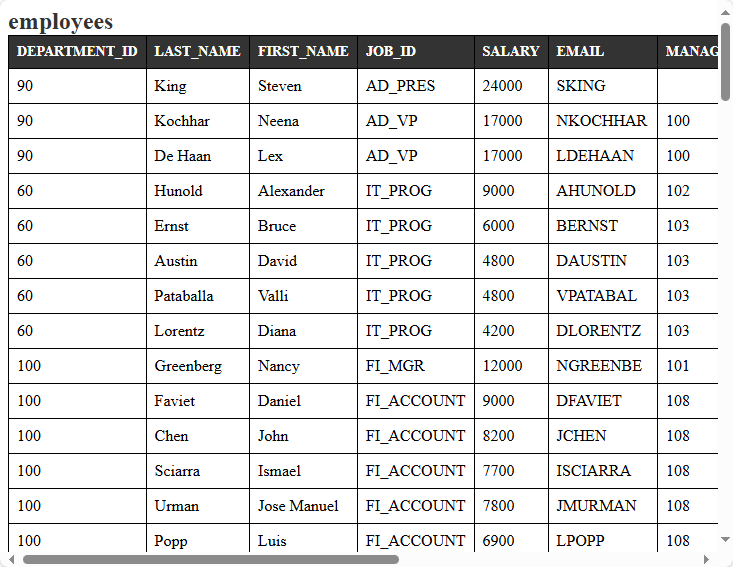The height and width of the screenshot is (567, 733).
Task: Click the horizontal scrollbar thumb
Action: coord(210,559)
